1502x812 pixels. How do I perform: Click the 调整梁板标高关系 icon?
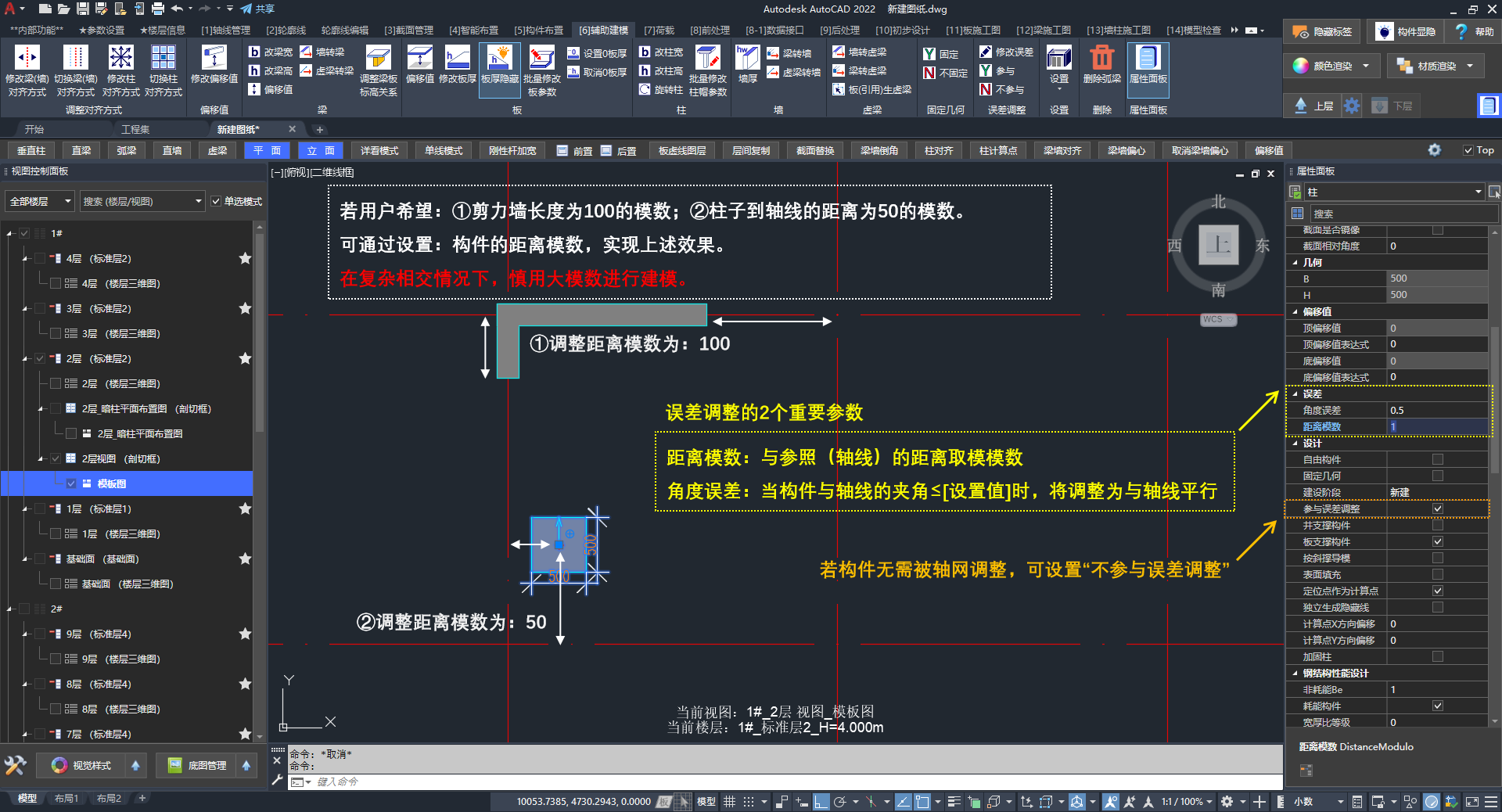point(379,59)
